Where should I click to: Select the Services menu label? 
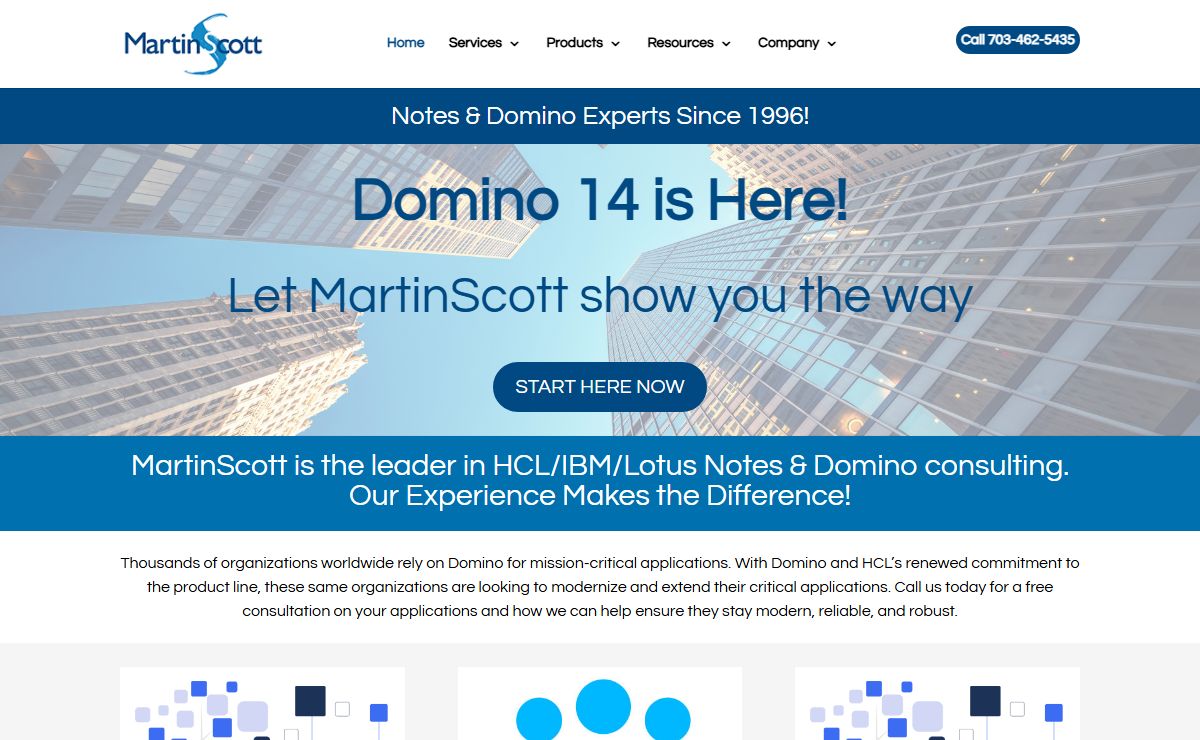click(475, 43)
